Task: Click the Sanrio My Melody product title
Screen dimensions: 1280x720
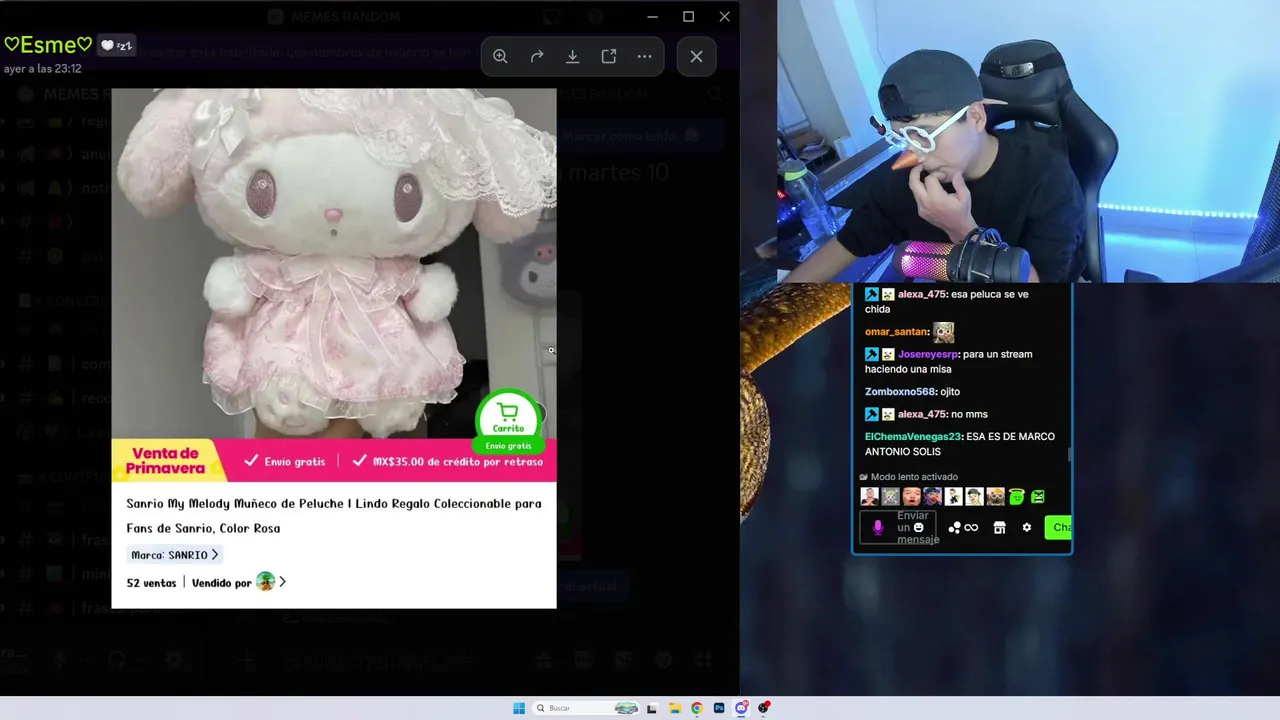Action: tap(334, 516)
